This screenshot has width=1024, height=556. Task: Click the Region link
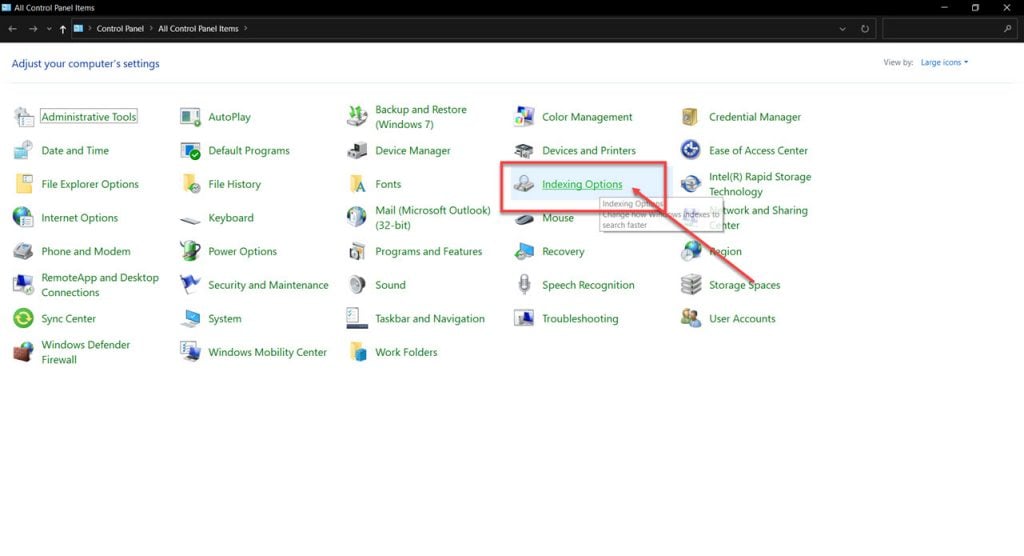[725, 252]
